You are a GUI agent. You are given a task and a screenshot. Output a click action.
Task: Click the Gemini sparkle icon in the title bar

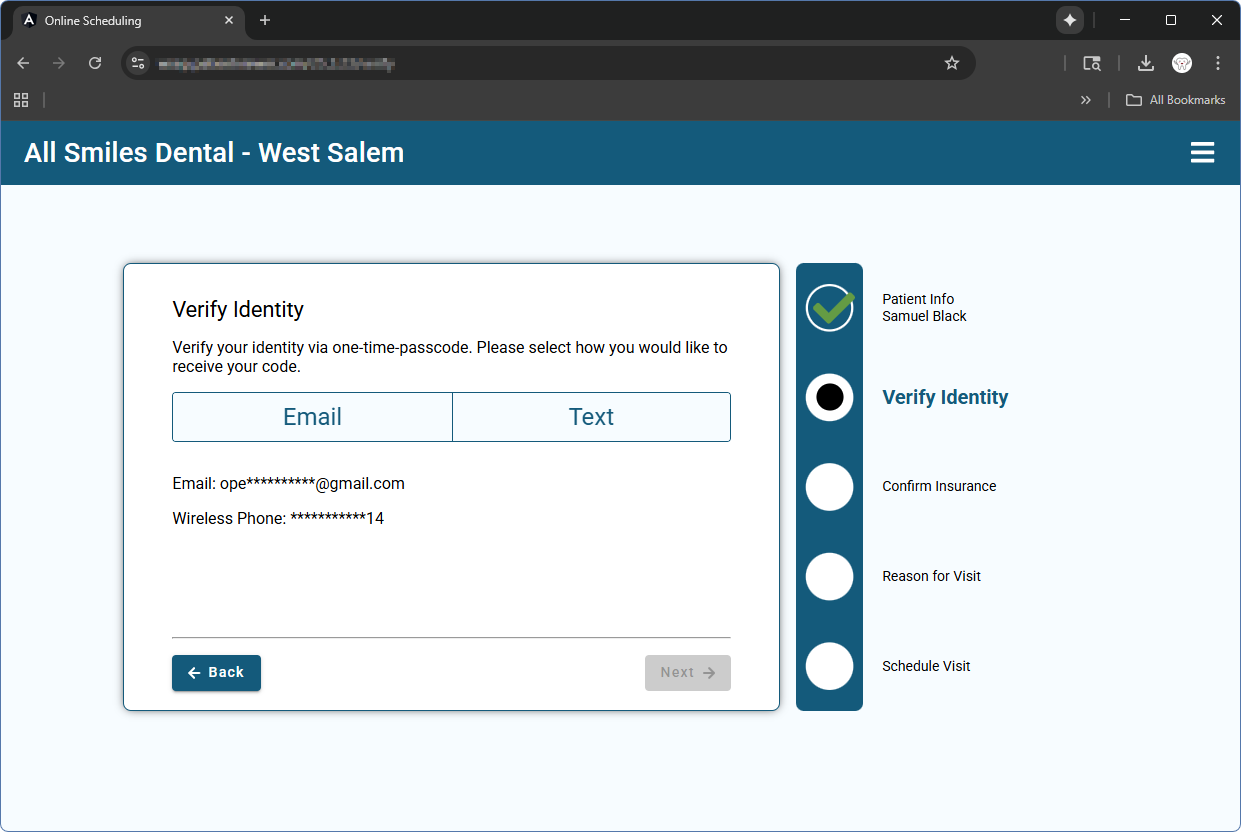1069,20
